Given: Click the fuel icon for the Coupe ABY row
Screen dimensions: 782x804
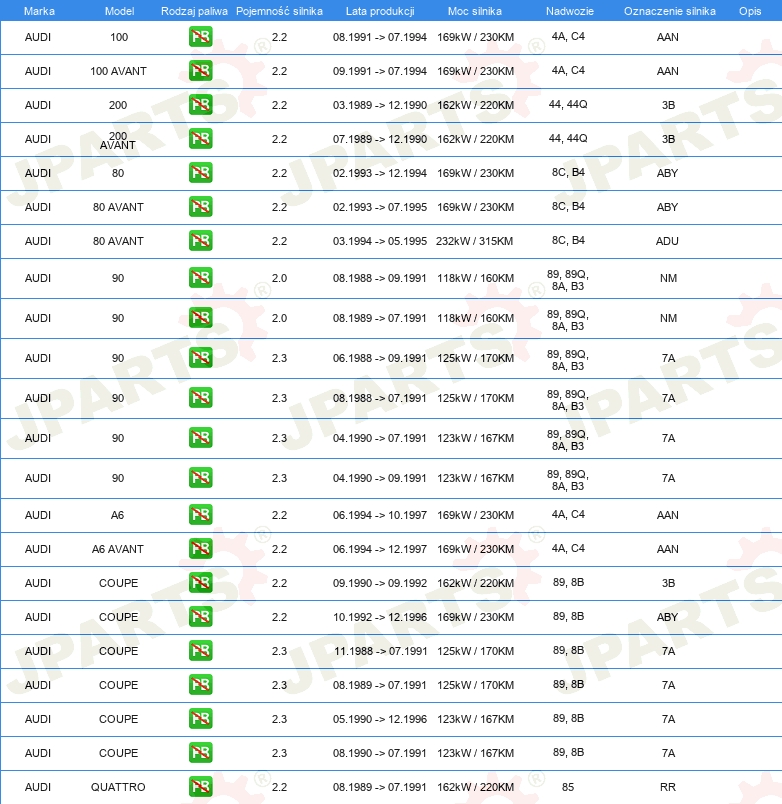Looking at the screenshot, I should coord(200,617).
